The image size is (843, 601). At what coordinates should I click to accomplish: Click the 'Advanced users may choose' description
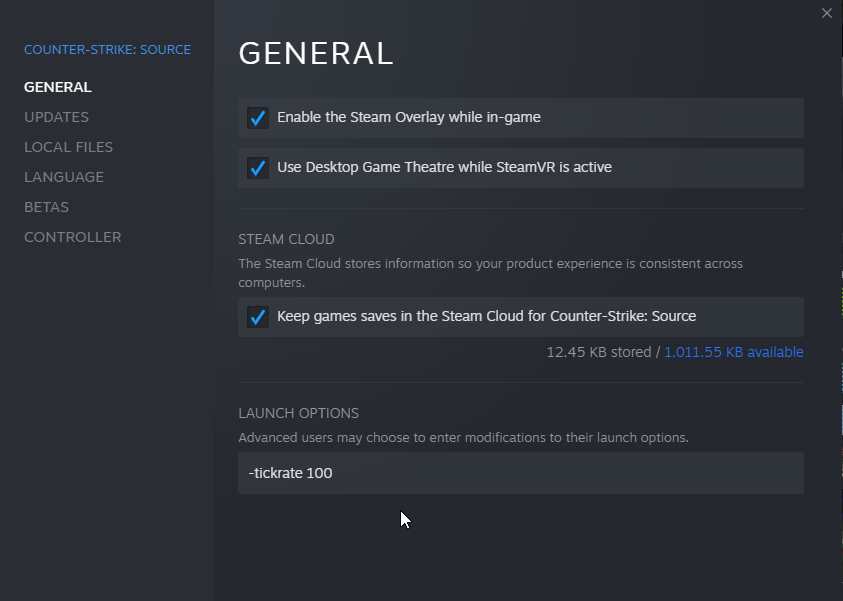[x=463, y=438]
